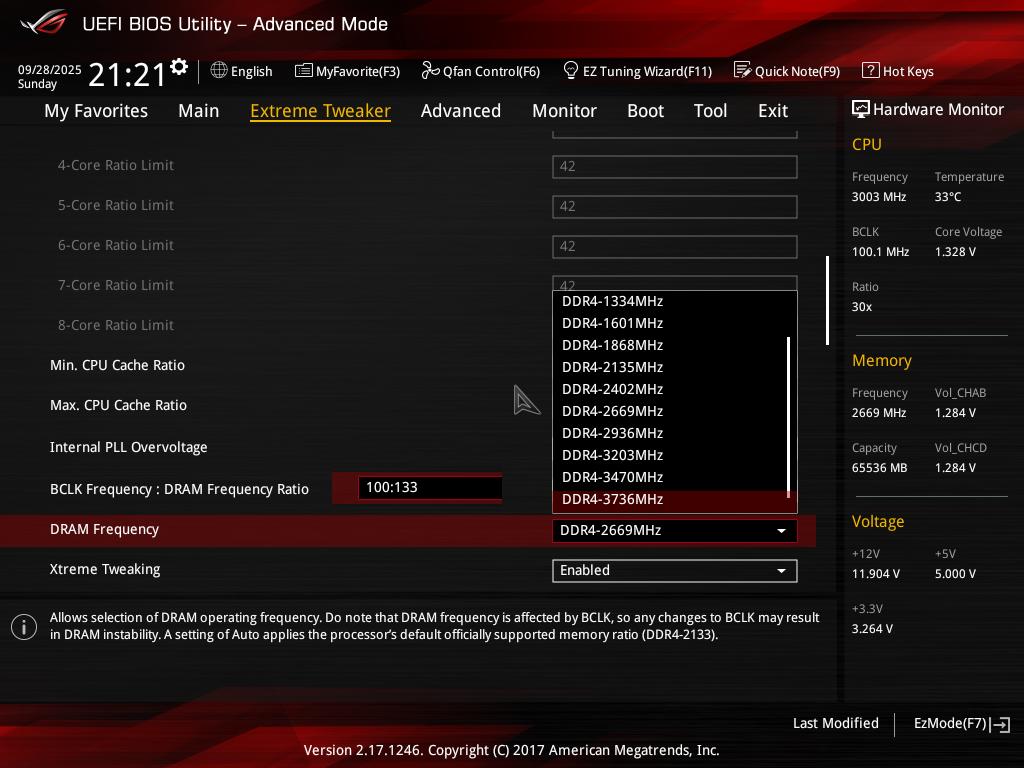Image resolution: width=1024 pixels, height=768 pixels.
Task: Collapse the DRAM Frequency dropdown arrow
Action: [x=781, y=531]
